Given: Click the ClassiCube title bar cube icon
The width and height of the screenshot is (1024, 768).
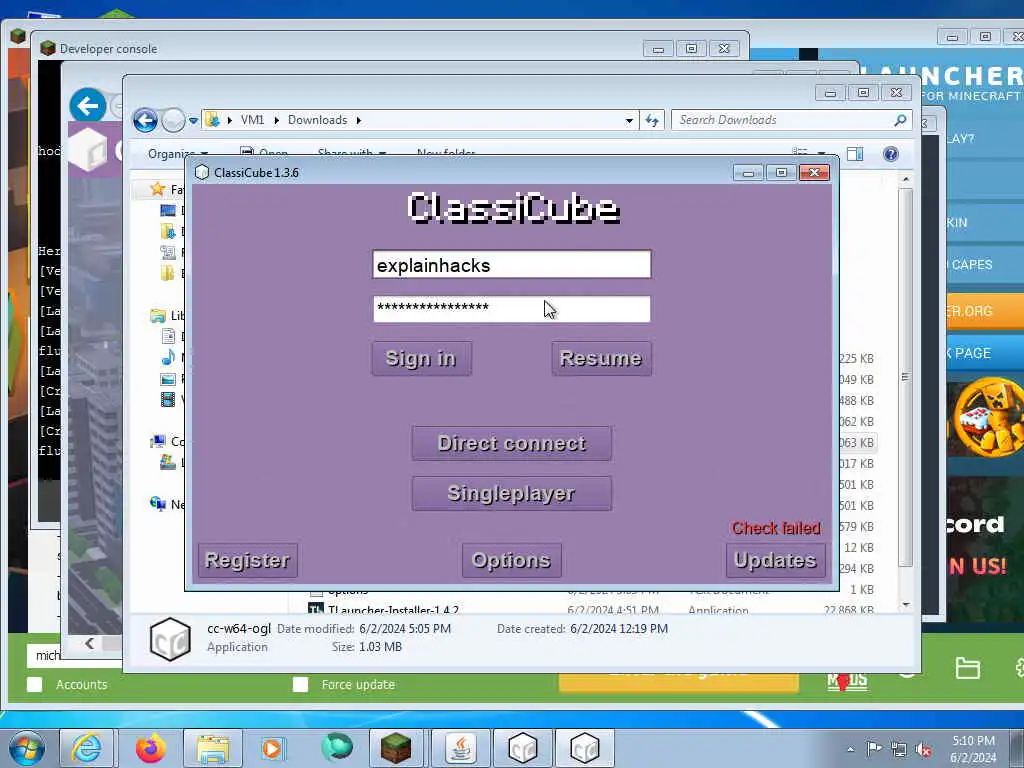Looking at the screenshot, I should click(x=202, y=172).
